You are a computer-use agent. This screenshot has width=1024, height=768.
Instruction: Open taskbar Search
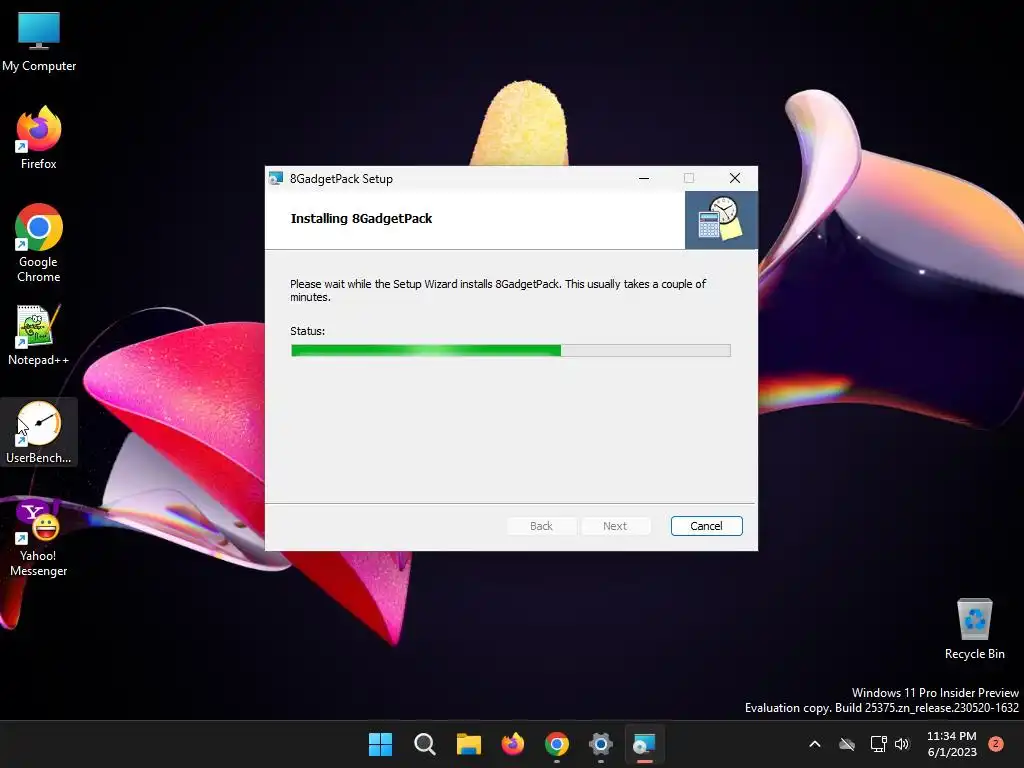[424, 744]
